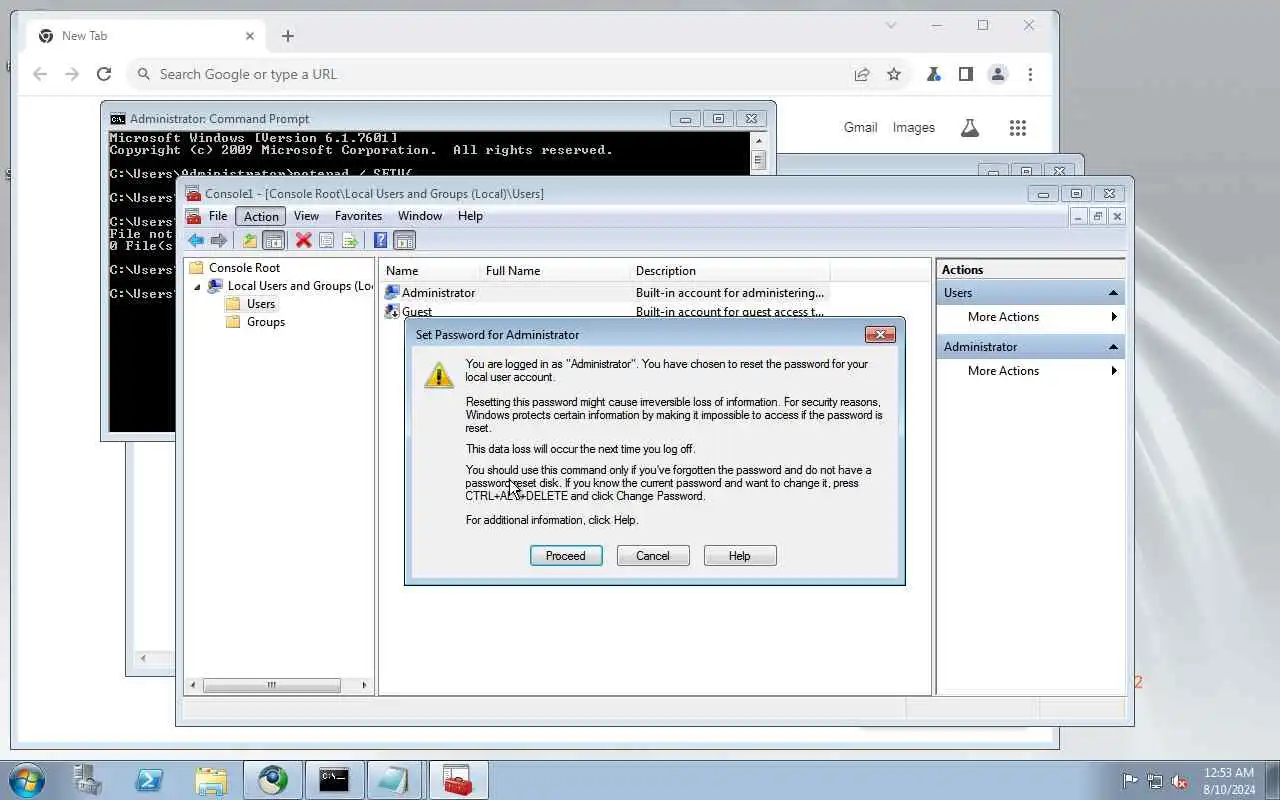Collapse the Administrator section in Actions pane
The width and height of the screenshot is (1280, 800).
[x=1113, y=347]
